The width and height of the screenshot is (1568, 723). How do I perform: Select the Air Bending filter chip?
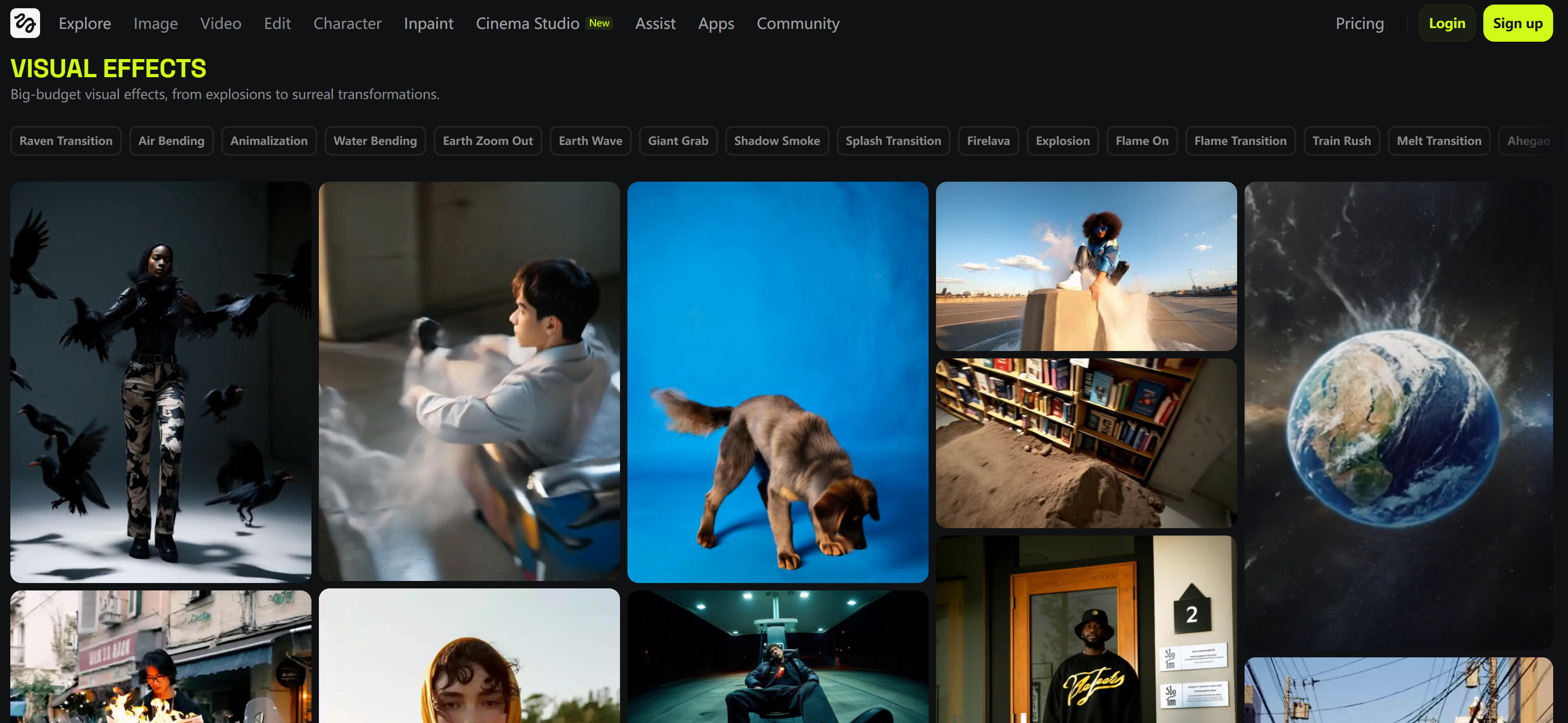coord(171,140)
